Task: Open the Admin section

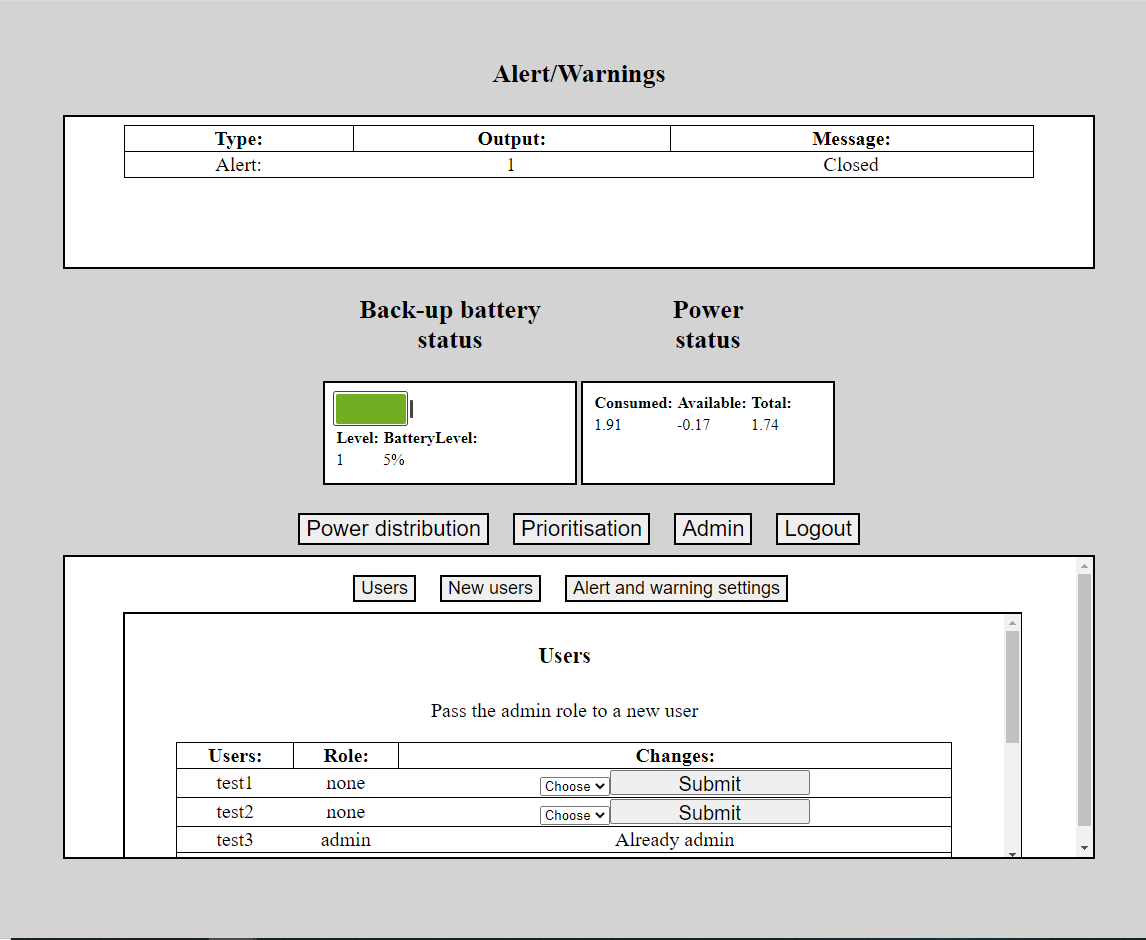Action: 713,529
